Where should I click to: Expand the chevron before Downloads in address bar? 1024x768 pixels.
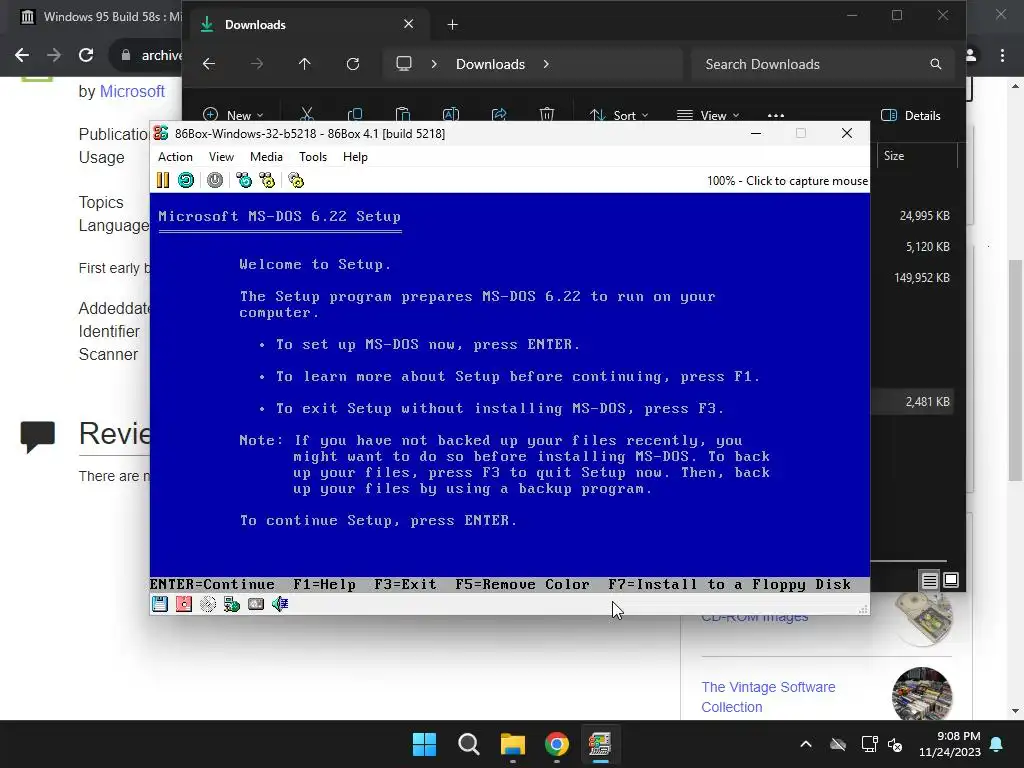[x=434, y=64]
